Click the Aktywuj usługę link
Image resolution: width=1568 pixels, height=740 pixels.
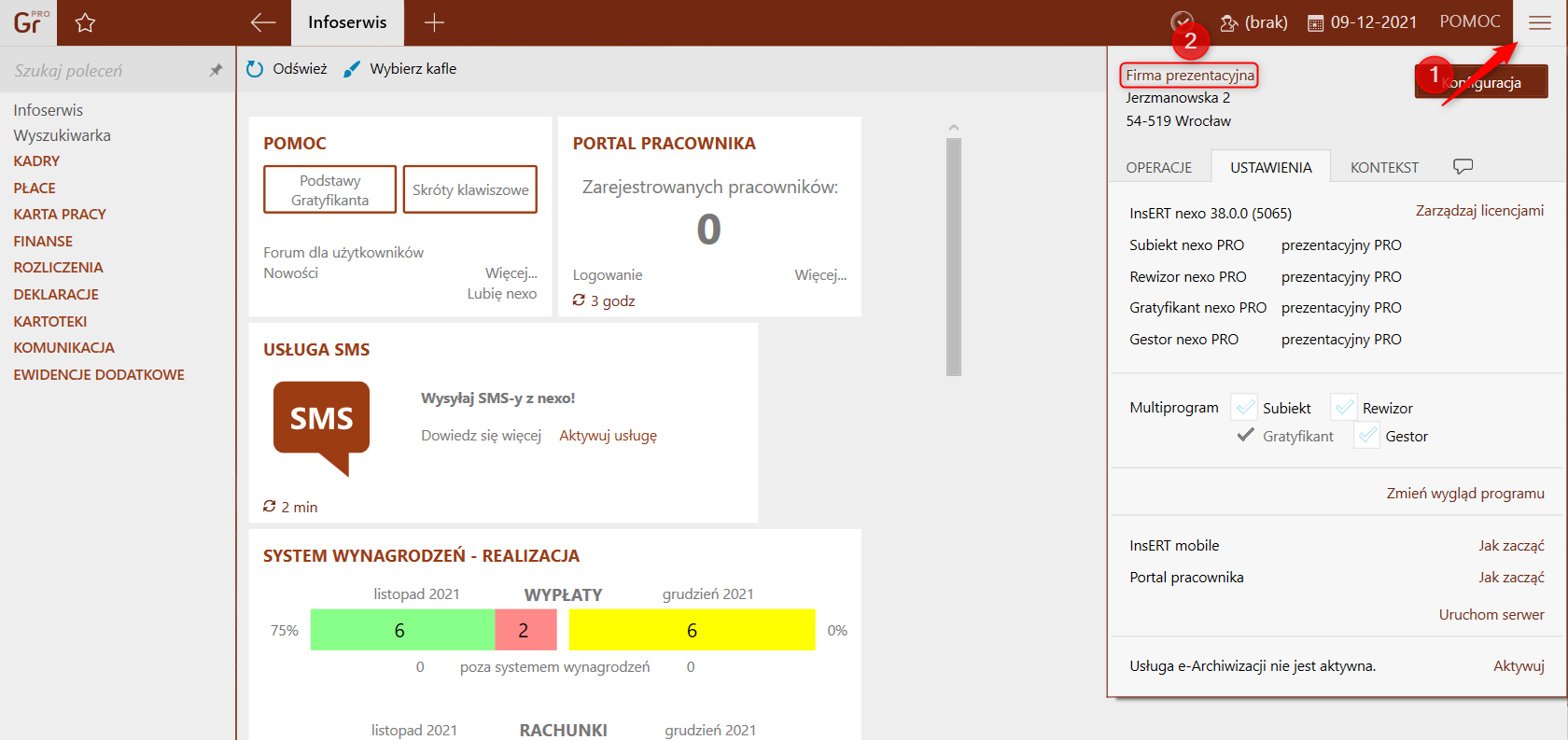[x=608, y=435]
